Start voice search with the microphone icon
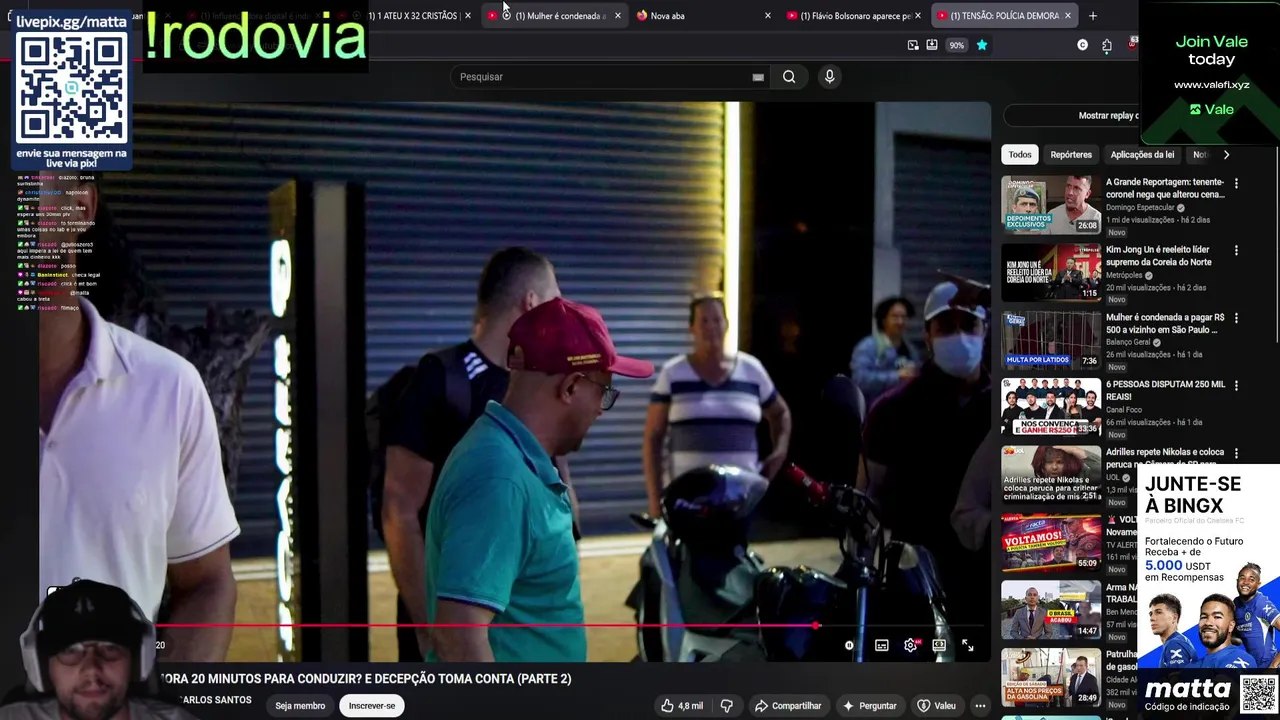1280x720 pixels. 829,77
